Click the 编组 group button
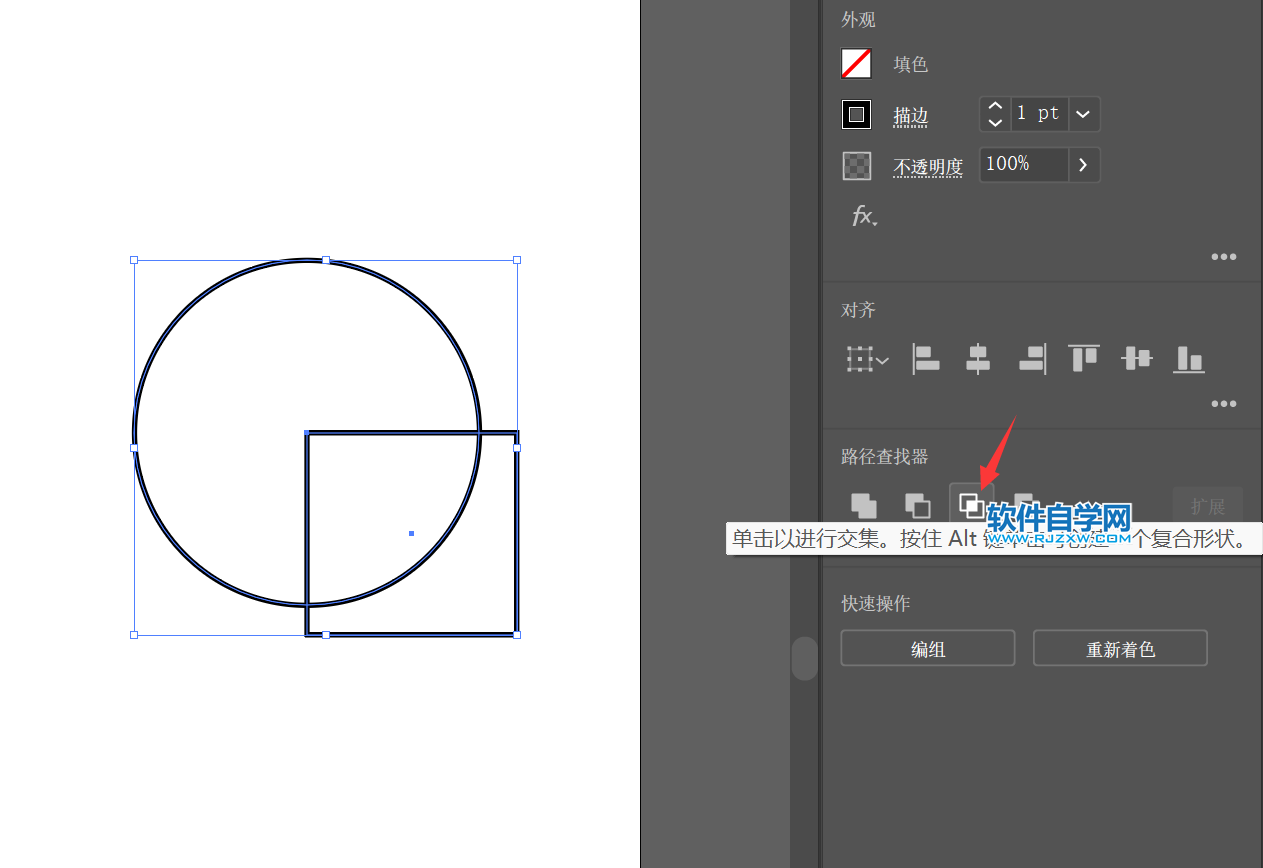The height and width of the screenshot is (868, 1263). [x=928, y=649]
